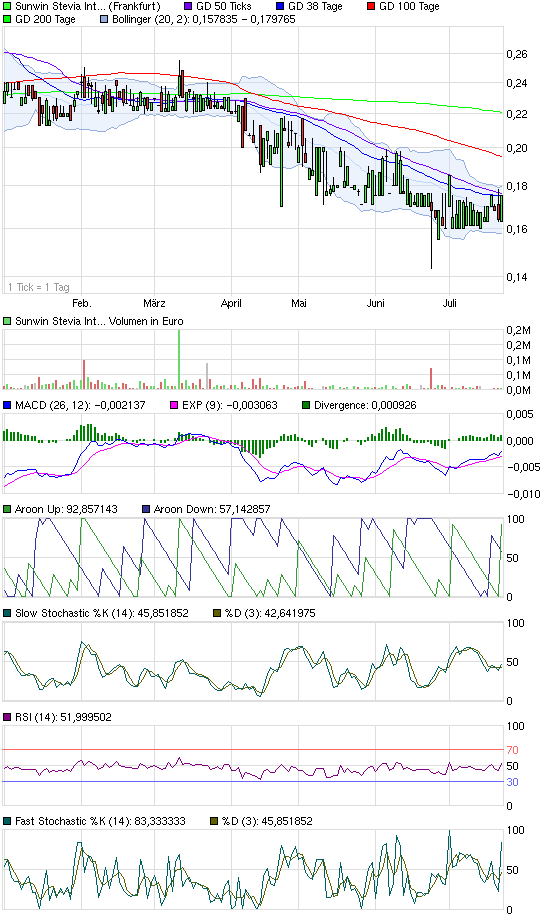The width and height of the screenshot is (545, 918).
Task: Select the 'GD 38 Tage' legend label
Action: click(x=316, y=6)
